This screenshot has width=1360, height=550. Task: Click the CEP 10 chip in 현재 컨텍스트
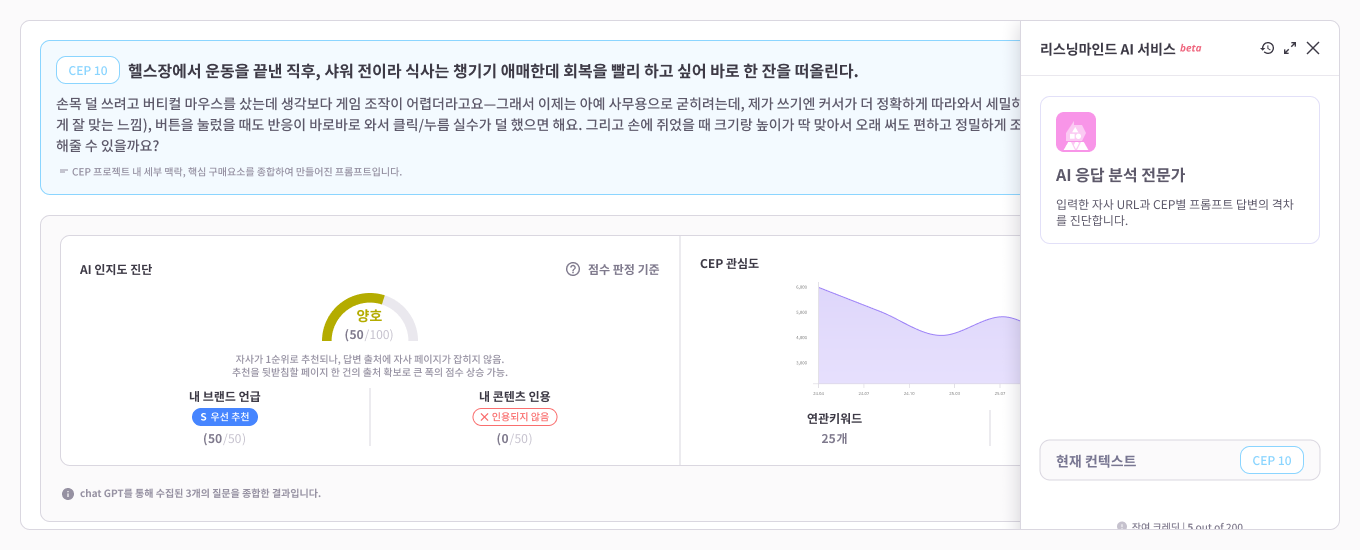pos(1272,460)
